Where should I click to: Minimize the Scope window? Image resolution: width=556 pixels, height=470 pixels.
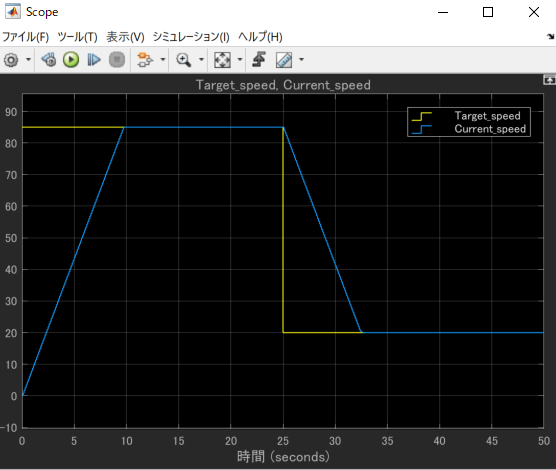click(x=443, y=12)
